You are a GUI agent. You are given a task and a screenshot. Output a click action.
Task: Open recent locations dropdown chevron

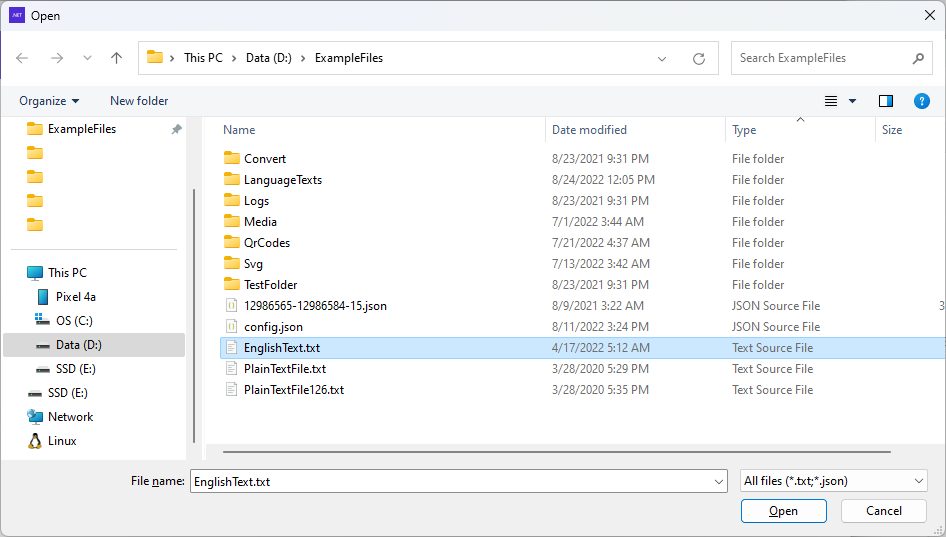pos(87,58)
